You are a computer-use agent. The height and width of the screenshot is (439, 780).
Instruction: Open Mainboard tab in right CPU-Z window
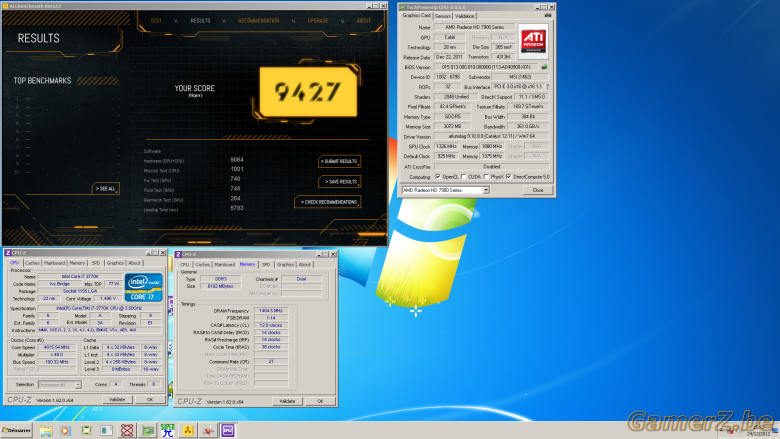pos(224,265)
